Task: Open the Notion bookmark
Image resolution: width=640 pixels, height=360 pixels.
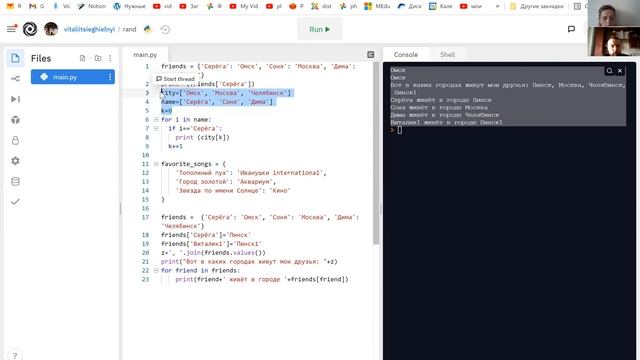Action: tap(92, 6)
